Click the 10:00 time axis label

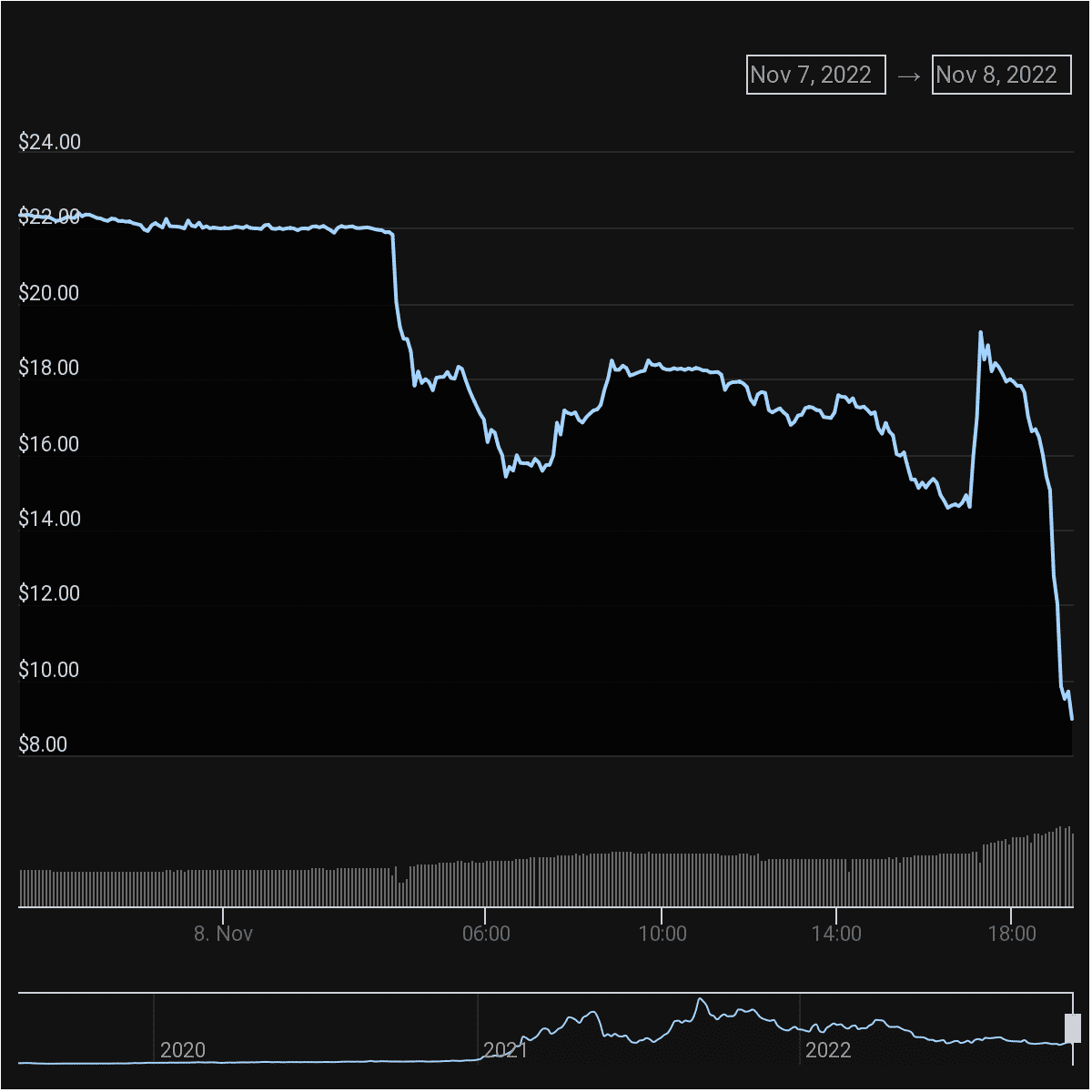pyautogui.click(x=662, y=934)
